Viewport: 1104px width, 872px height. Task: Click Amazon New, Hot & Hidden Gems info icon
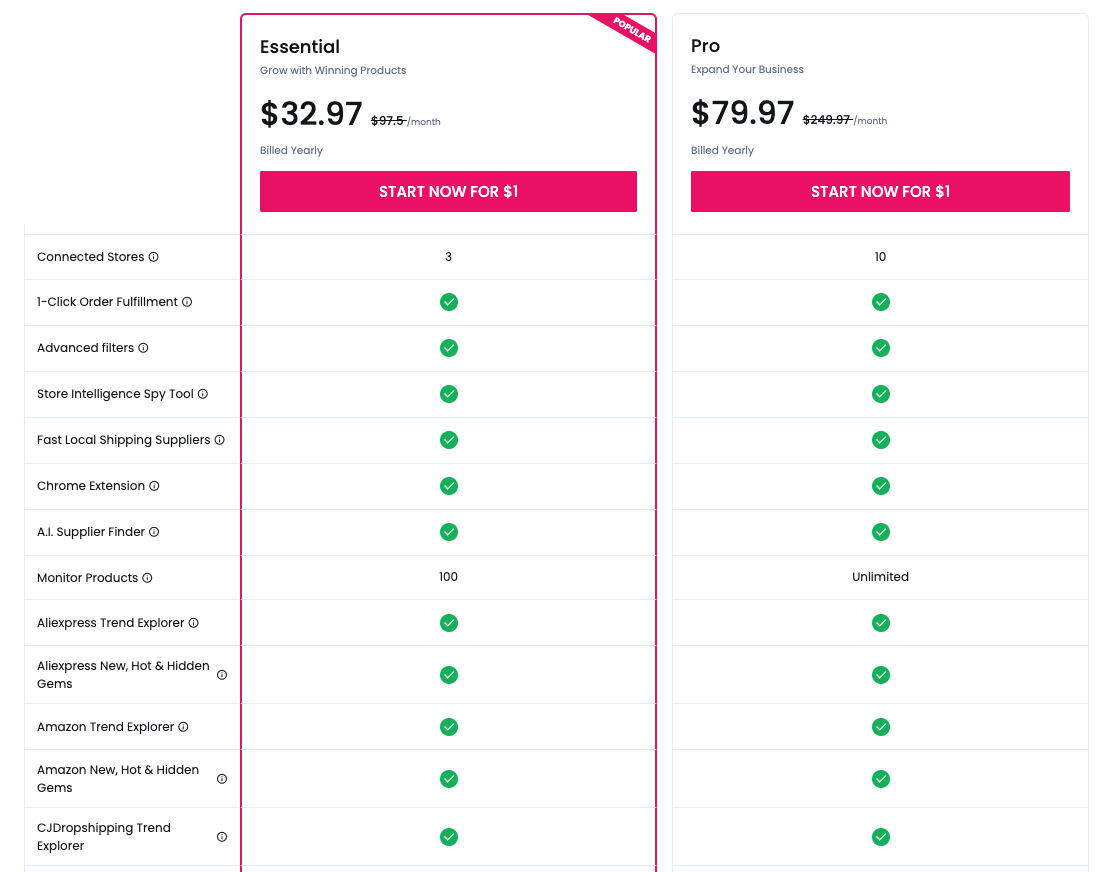click(x=222, y=779)
